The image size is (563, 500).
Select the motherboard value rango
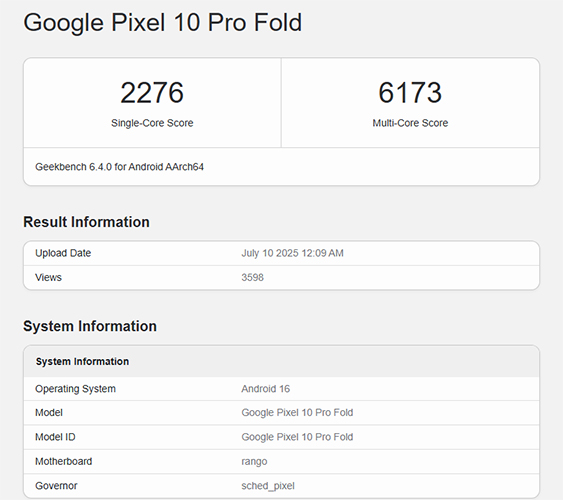pos(254,462)
